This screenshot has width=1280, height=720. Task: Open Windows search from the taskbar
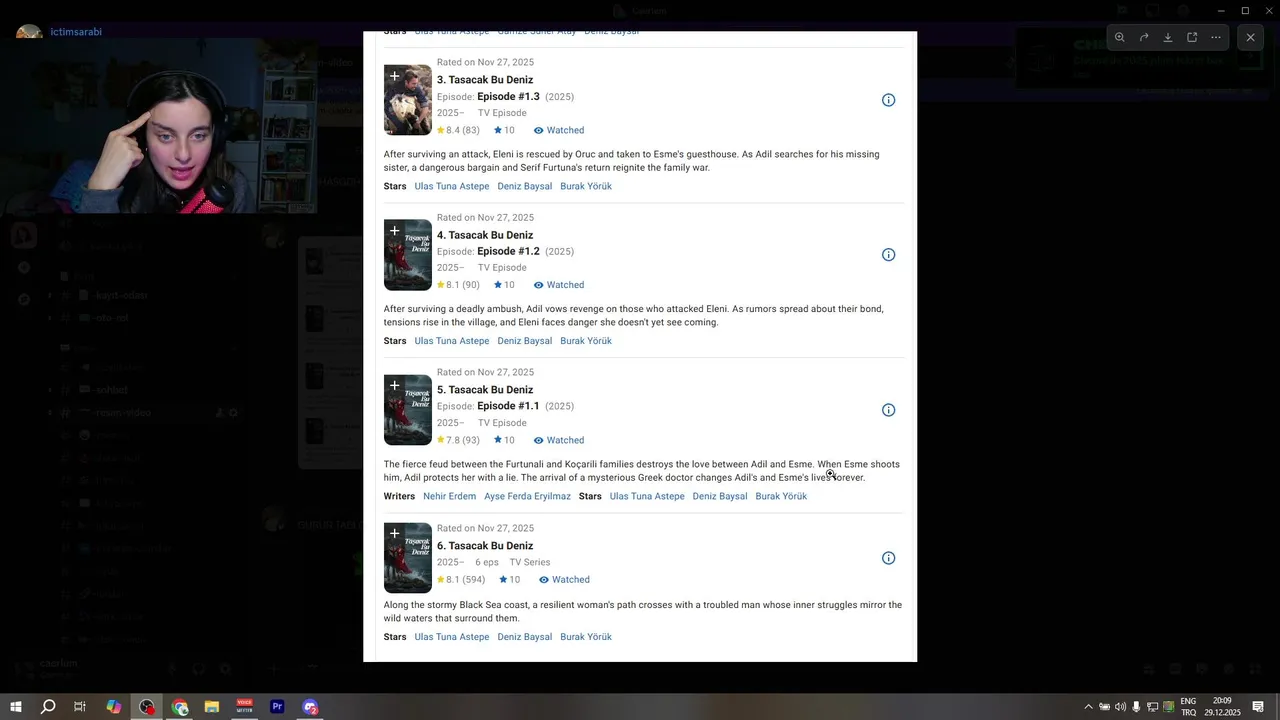click(x=48, y=707)
